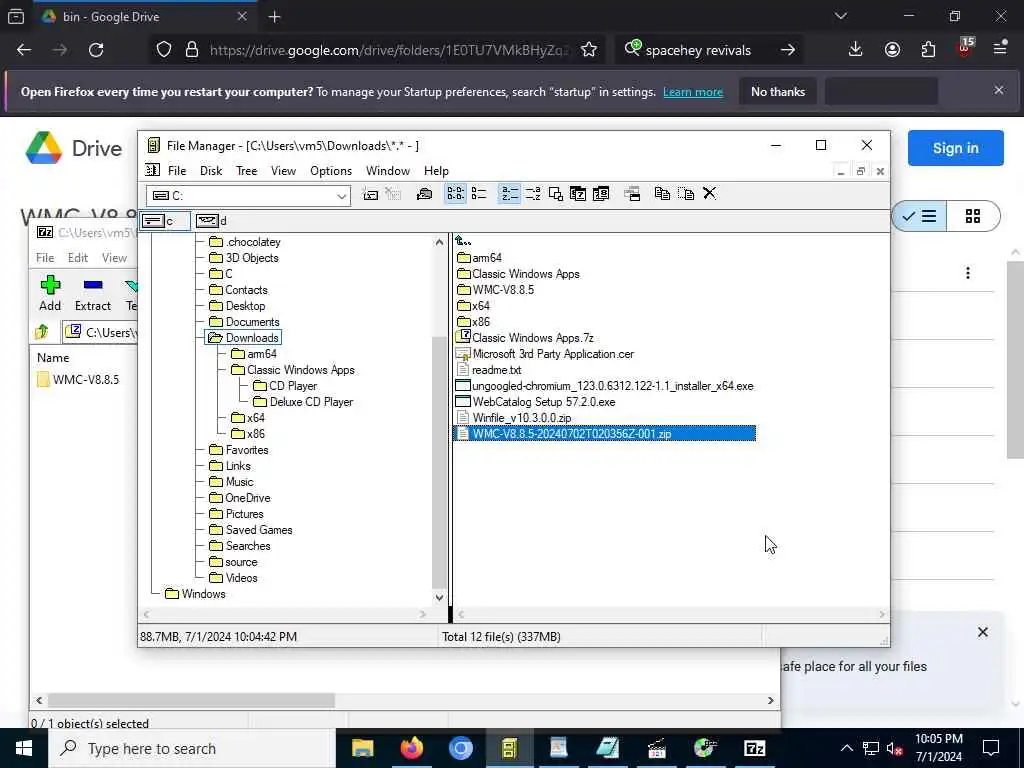Select Classic Windows Apps.7z archive file
The image size is (1024, 768).
pos(524,338)
